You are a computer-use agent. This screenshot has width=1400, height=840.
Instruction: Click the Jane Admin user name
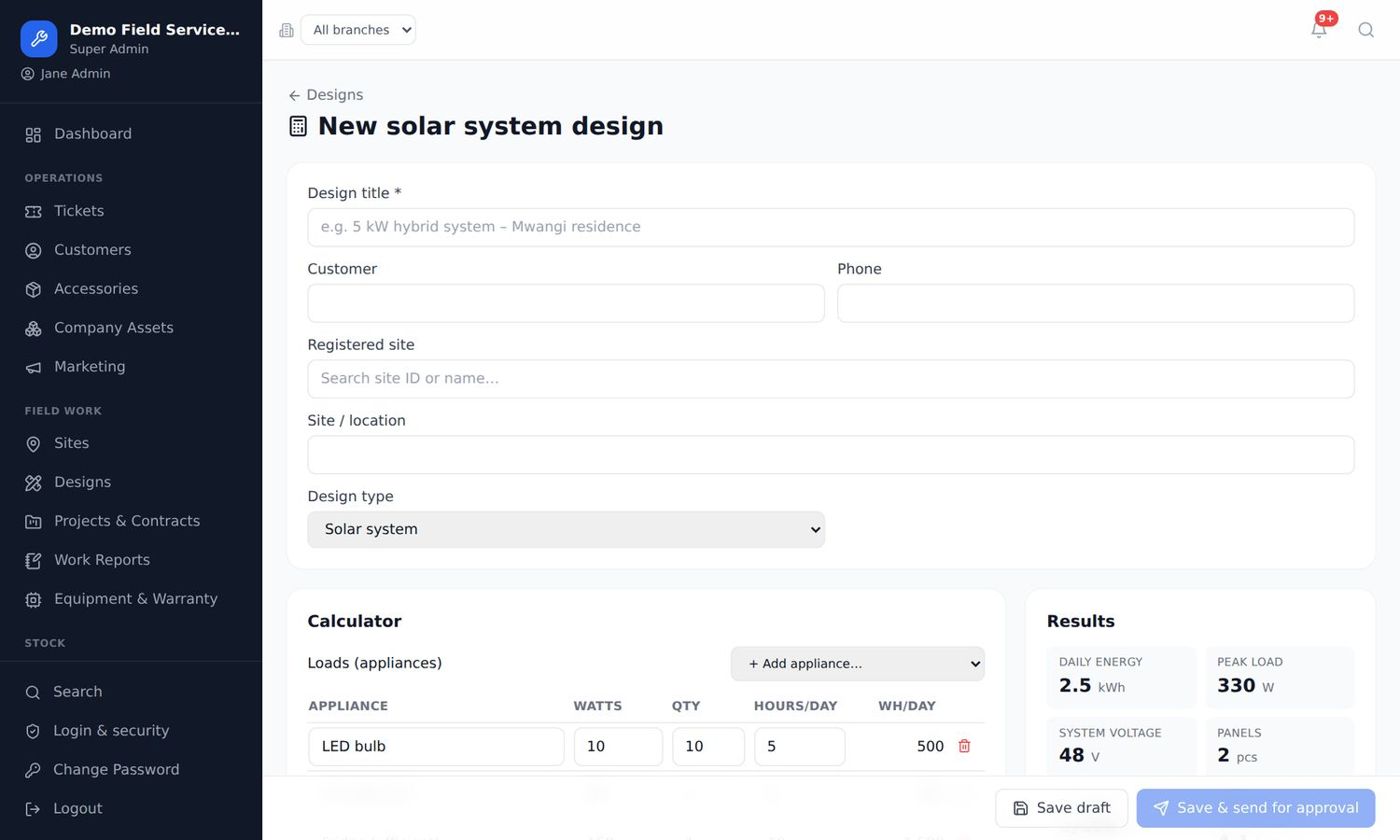tap(76, 74)
